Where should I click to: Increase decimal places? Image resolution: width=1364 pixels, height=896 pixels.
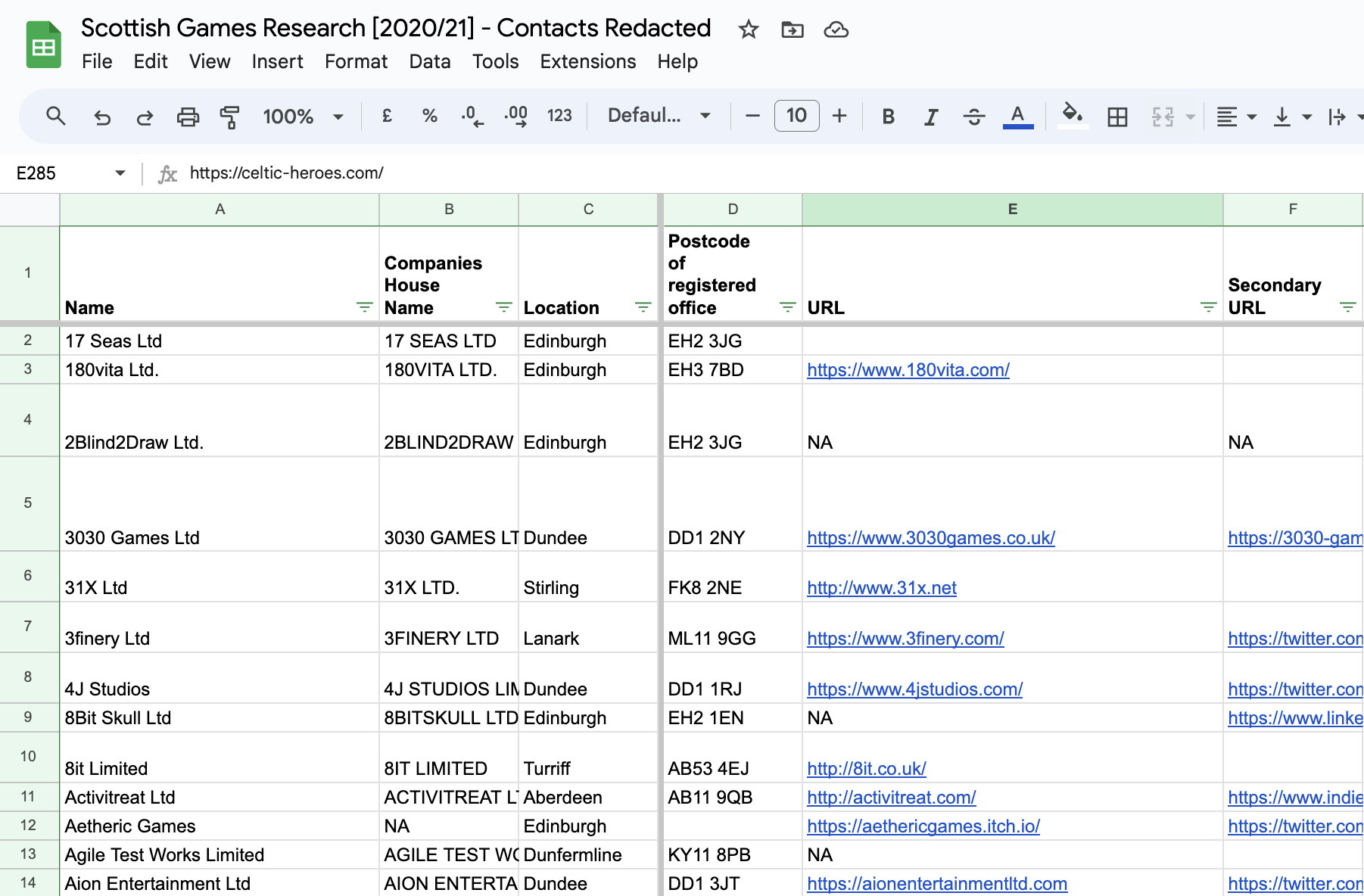pos(516,116)
